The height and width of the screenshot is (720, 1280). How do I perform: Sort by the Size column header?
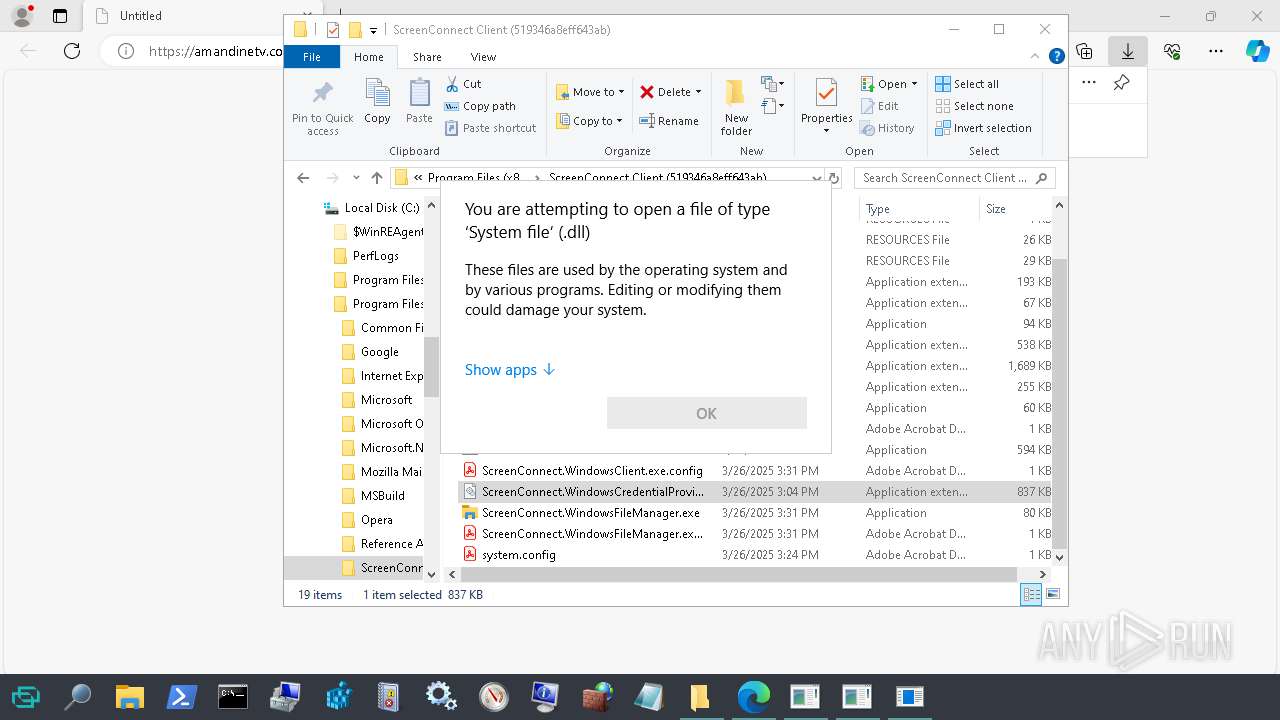coord(1015,209)
